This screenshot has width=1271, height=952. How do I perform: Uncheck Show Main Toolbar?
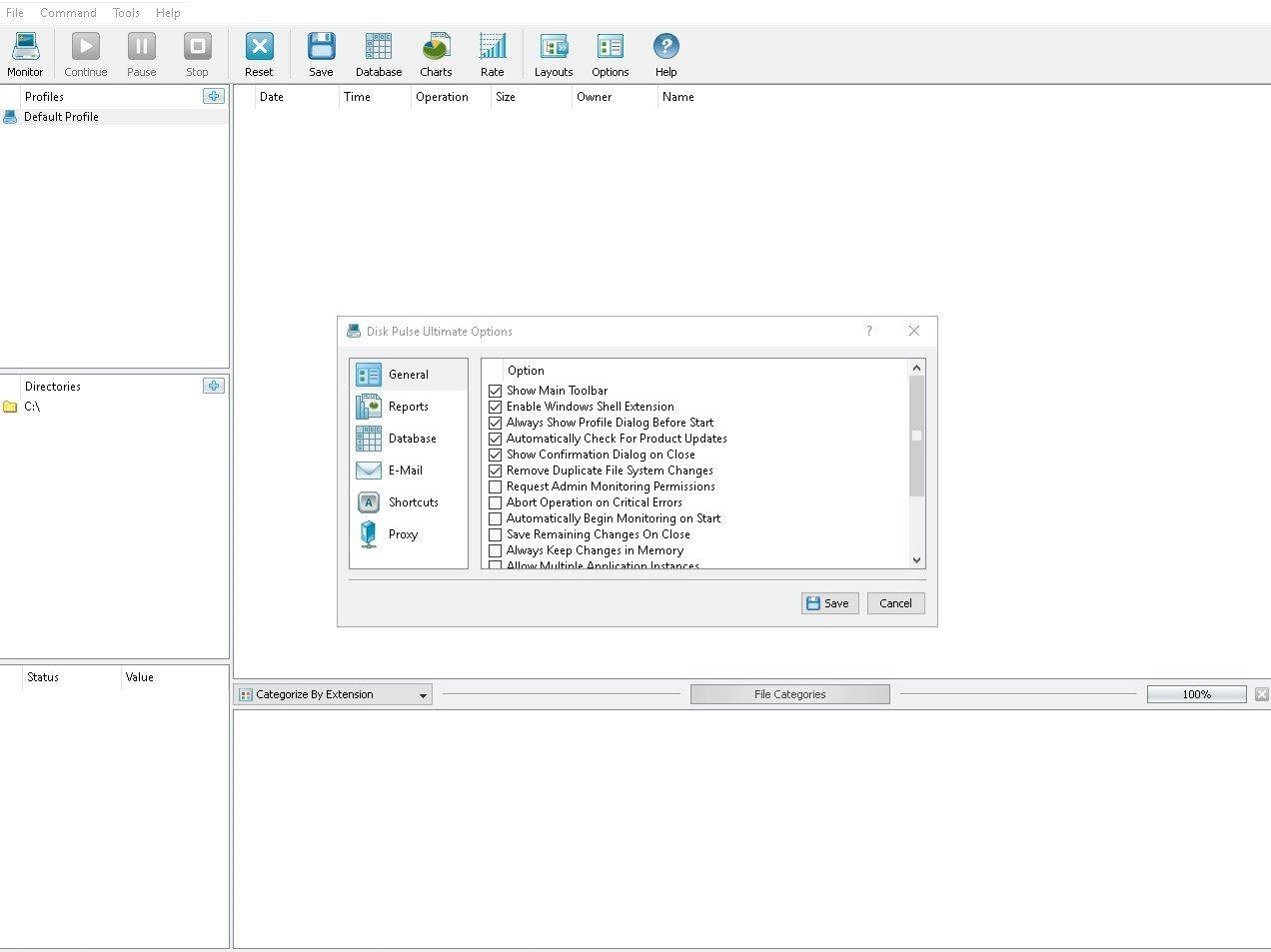(495, 391)
